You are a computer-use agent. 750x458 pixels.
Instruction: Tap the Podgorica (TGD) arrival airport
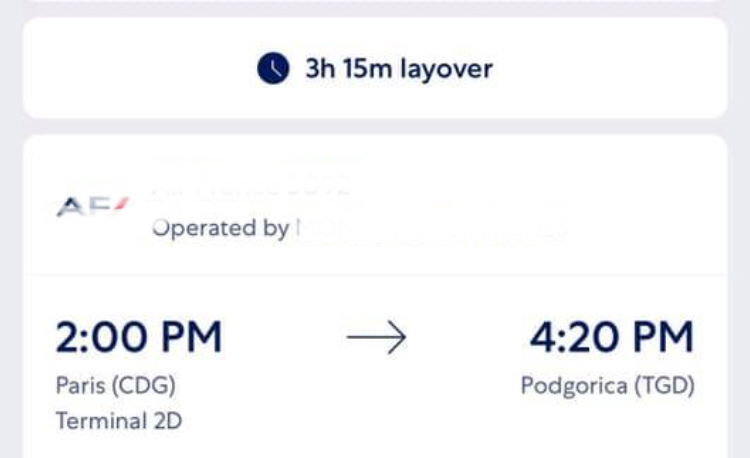[607, 385]
